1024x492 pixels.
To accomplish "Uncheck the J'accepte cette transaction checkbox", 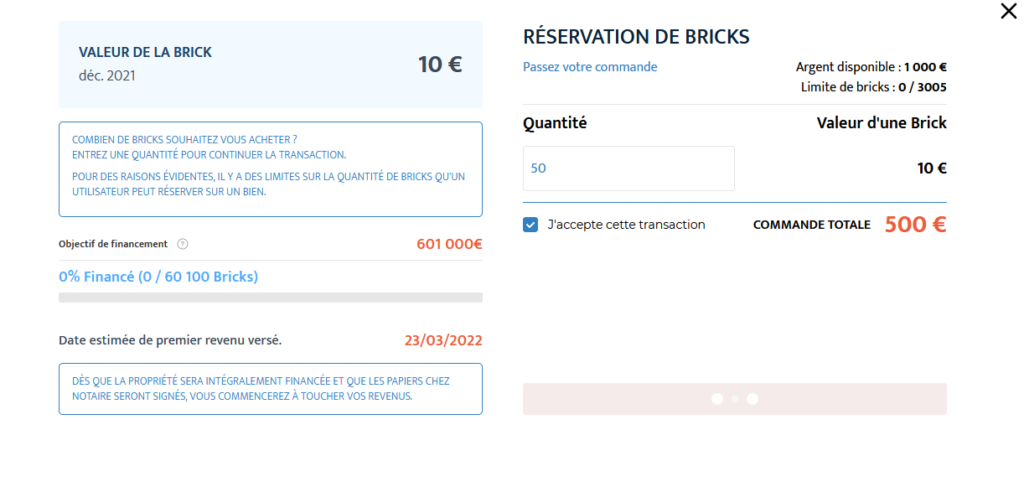I will 530,225.
